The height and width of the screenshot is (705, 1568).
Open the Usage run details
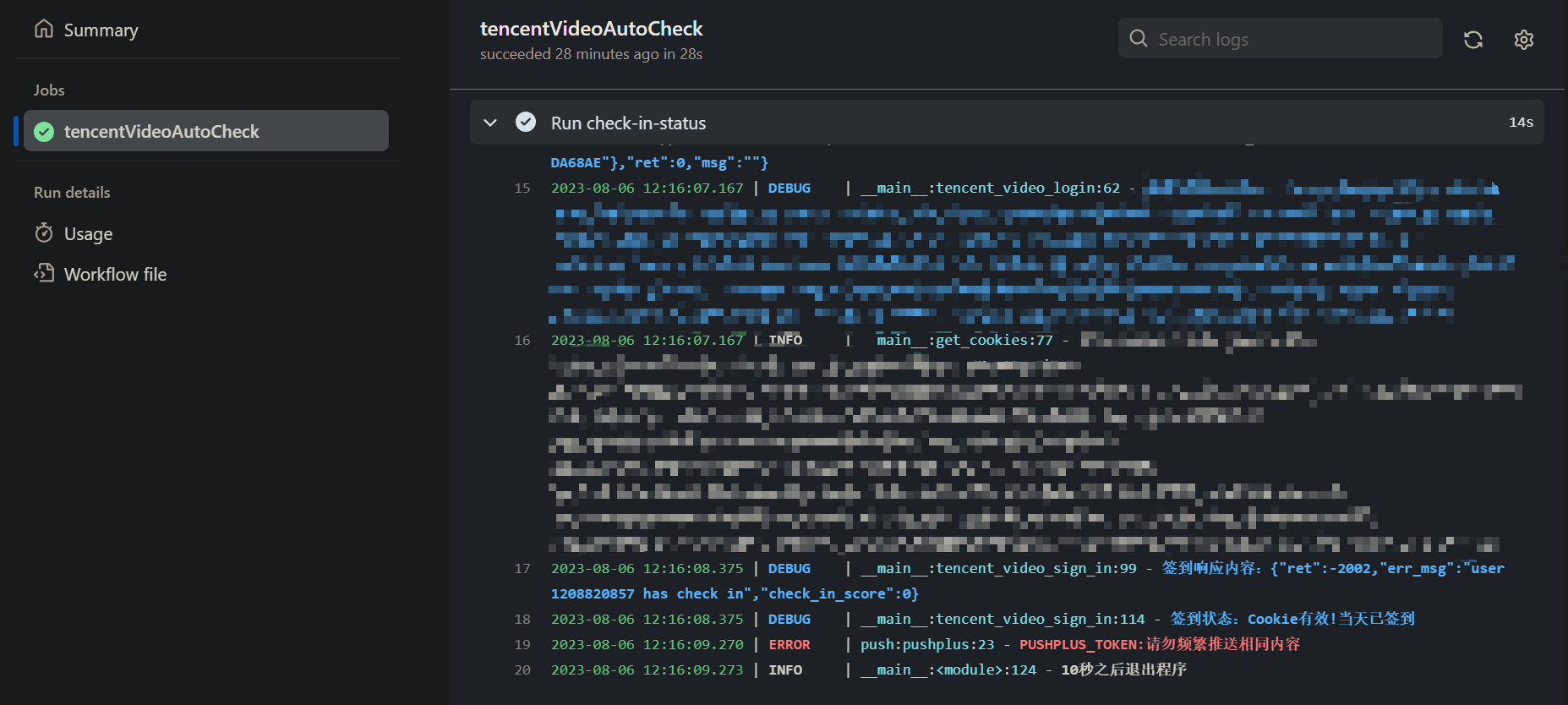[x=88, y=233]
